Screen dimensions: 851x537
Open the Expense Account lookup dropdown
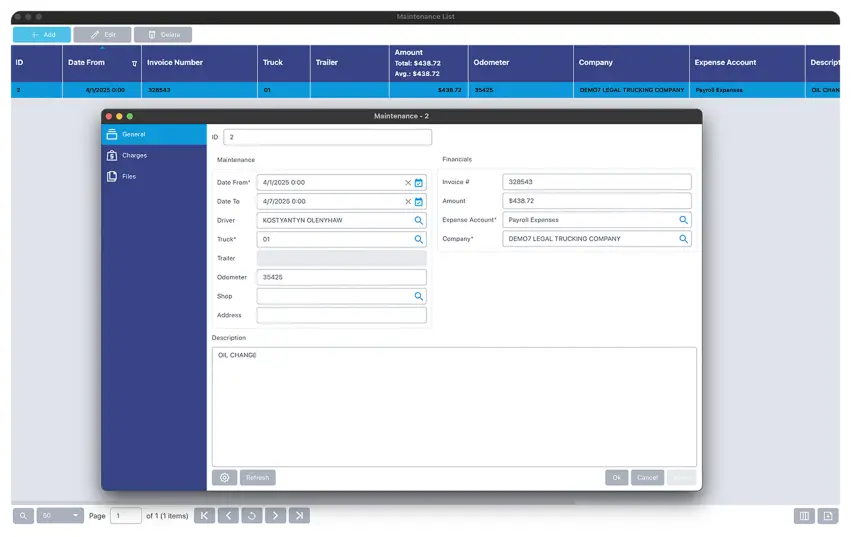[684, 220]
